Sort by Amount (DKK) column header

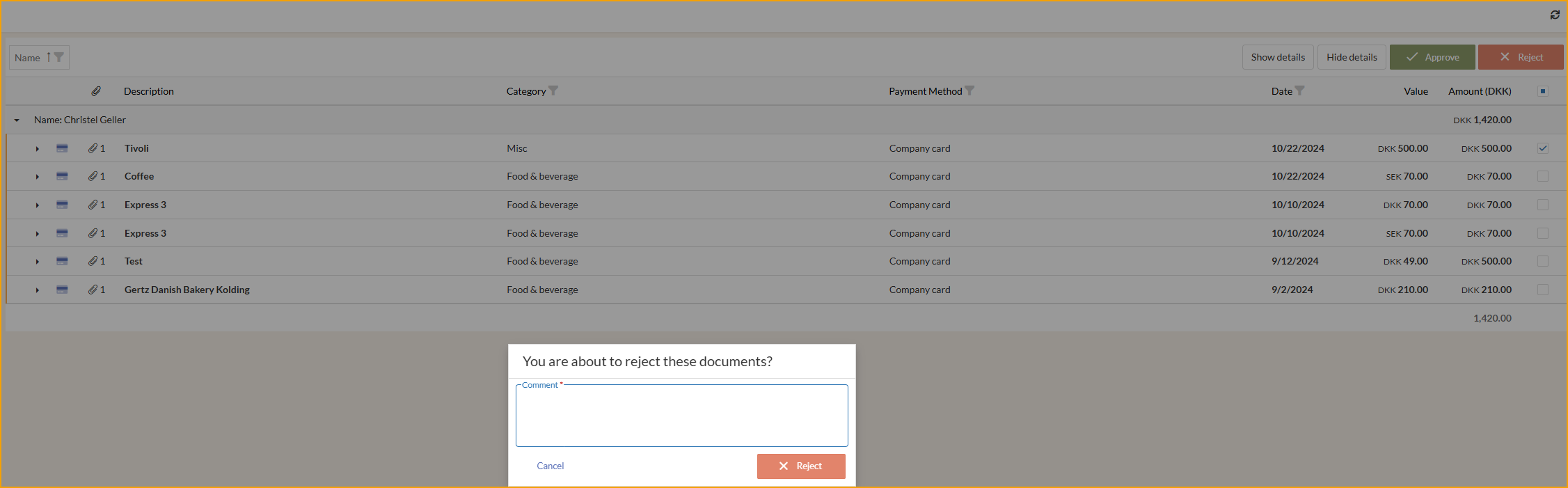pos(1479,91)
